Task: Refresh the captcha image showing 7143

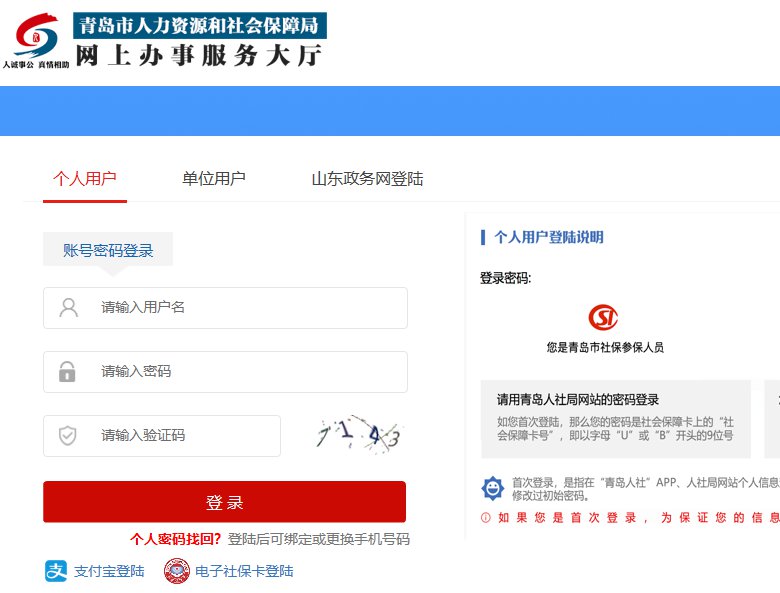Action: tap(359, 434)
